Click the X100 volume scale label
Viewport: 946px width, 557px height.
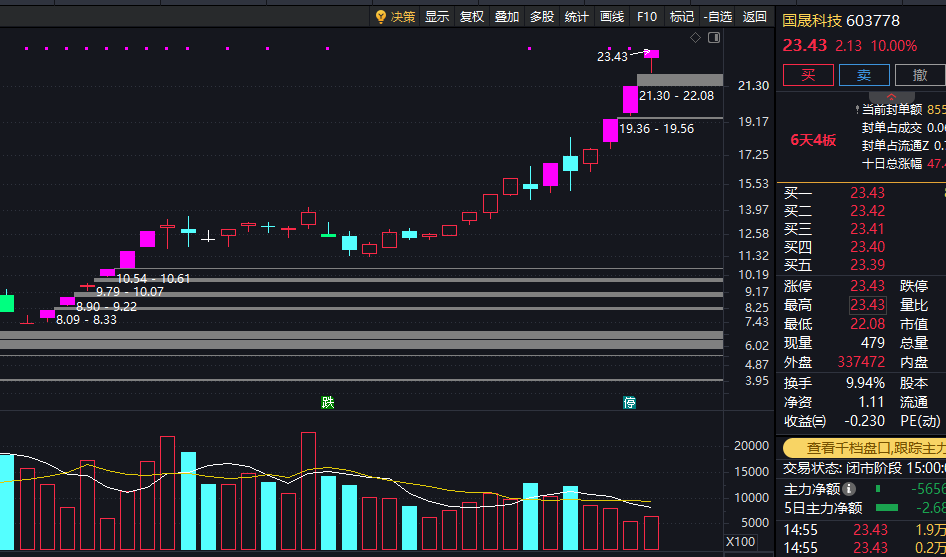(740, 541)
